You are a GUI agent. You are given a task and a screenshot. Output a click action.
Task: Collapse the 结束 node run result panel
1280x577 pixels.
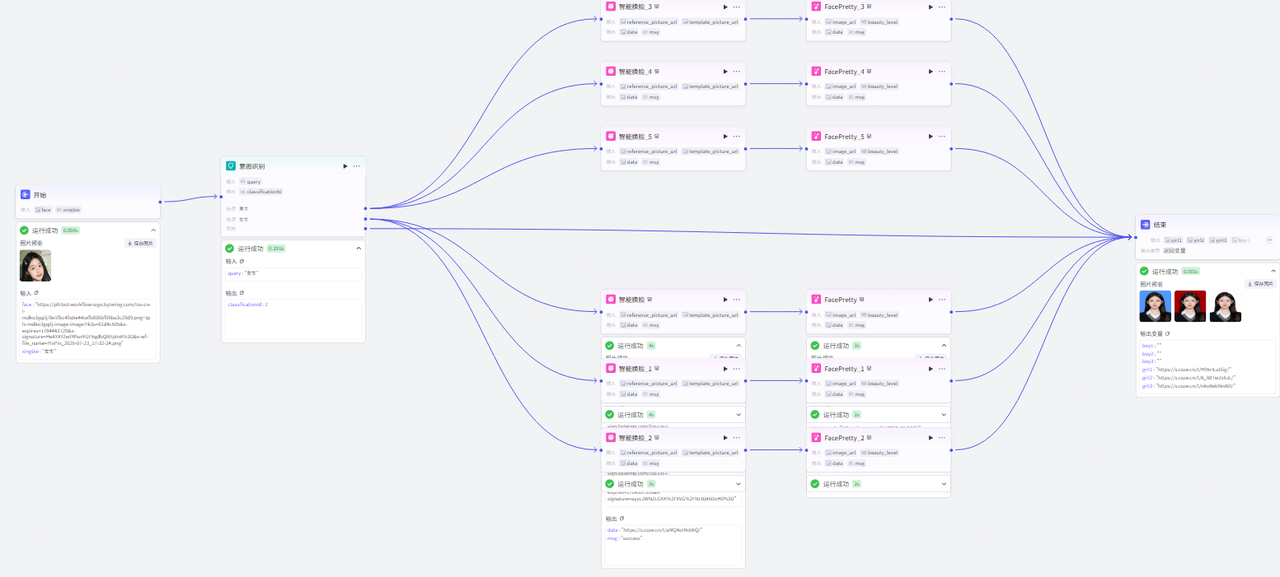tap(1273, 271)
